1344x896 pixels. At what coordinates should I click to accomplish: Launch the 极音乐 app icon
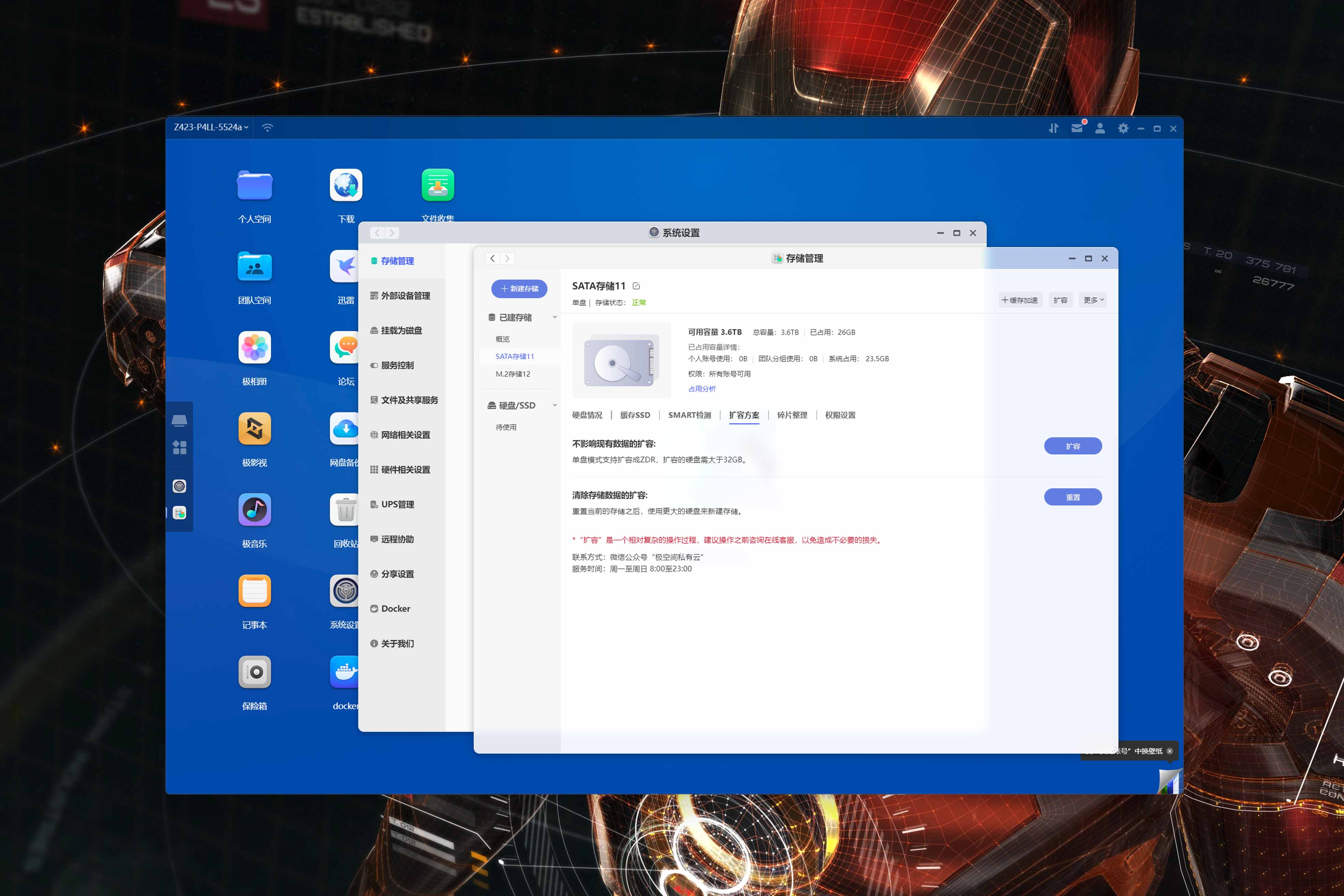(254, 510)
